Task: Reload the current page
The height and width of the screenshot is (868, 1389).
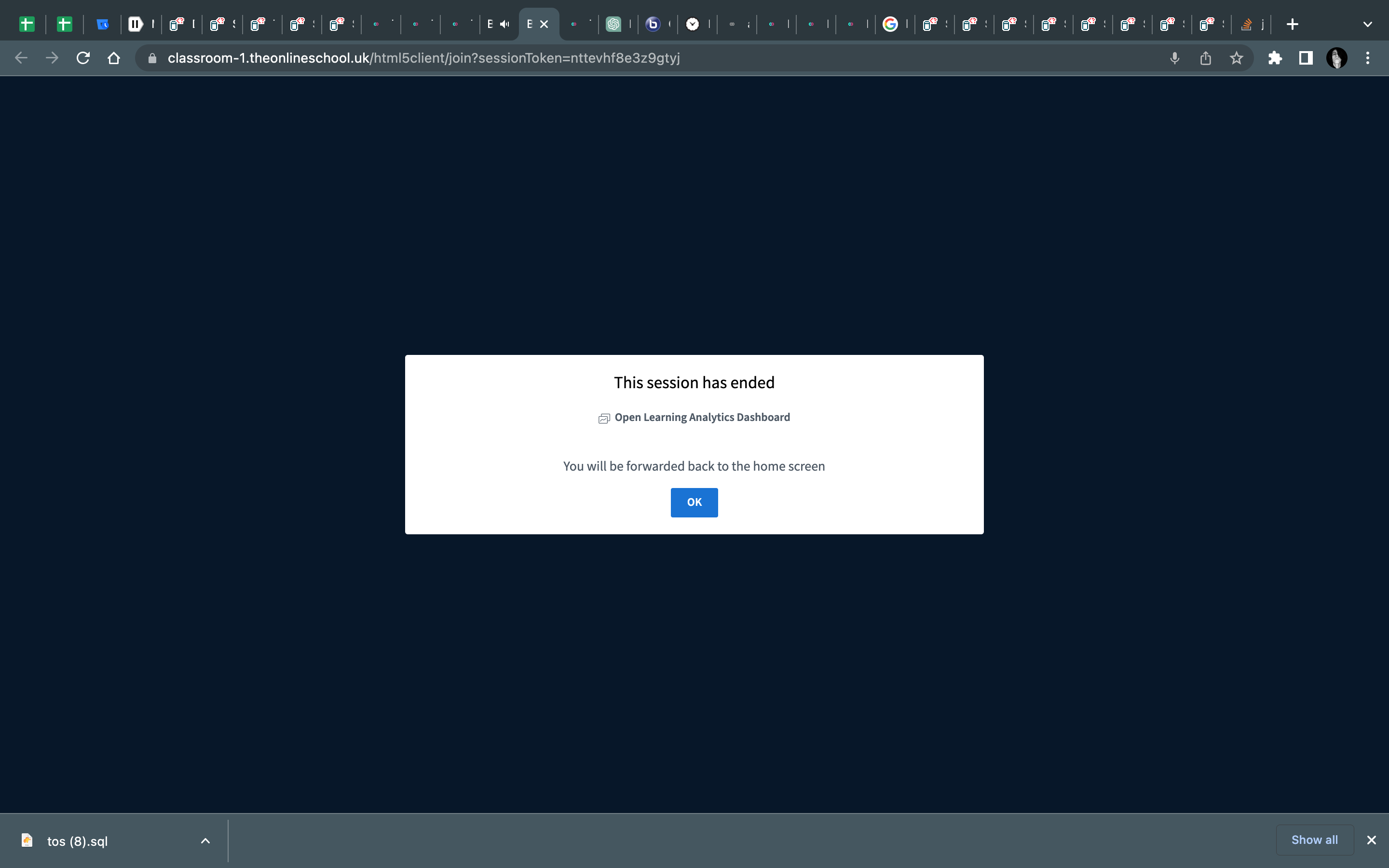Action: click(x=82, y=58)
